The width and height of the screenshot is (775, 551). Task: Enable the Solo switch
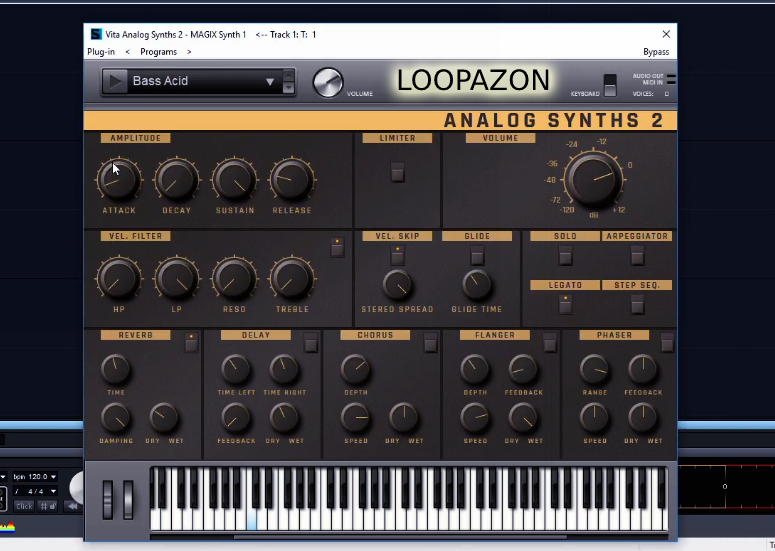(565, 255)
